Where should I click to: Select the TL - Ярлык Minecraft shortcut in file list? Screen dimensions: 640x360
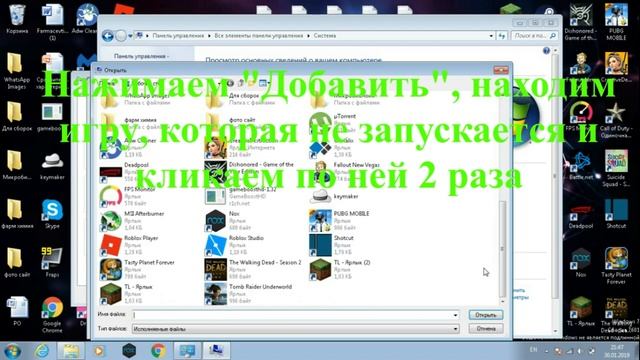pyautogui.click(x=127, y=294)
